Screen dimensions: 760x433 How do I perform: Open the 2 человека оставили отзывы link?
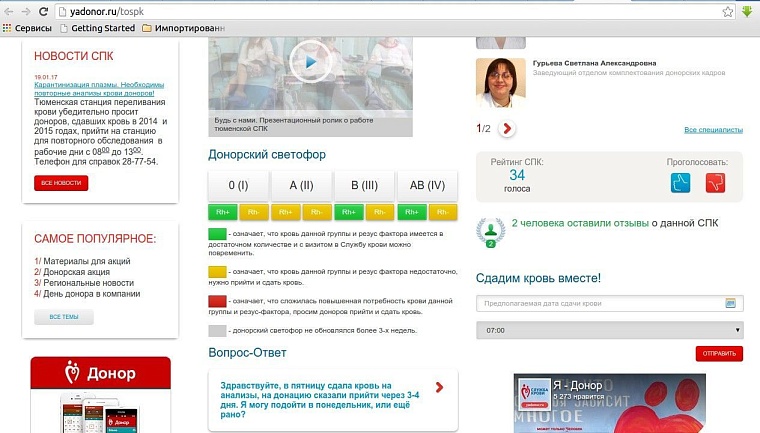pyautogui.click(x=580, y=223)
